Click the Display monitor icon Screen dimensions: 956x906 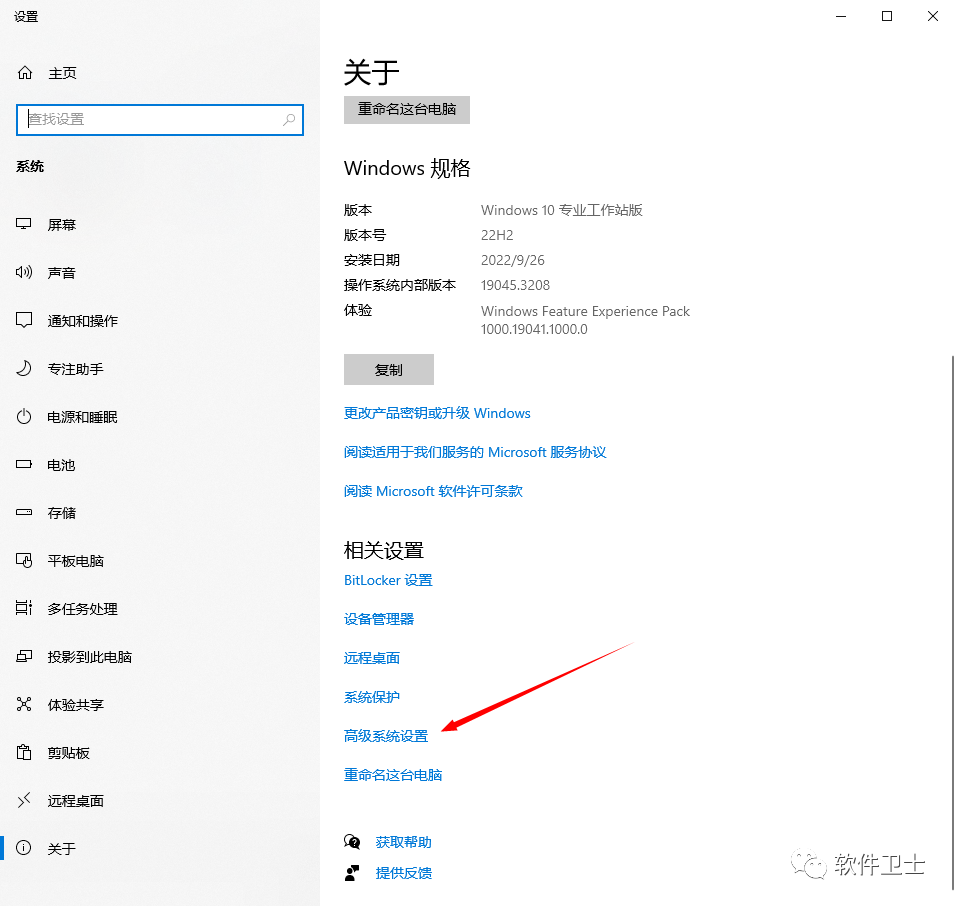pos(24,224)
